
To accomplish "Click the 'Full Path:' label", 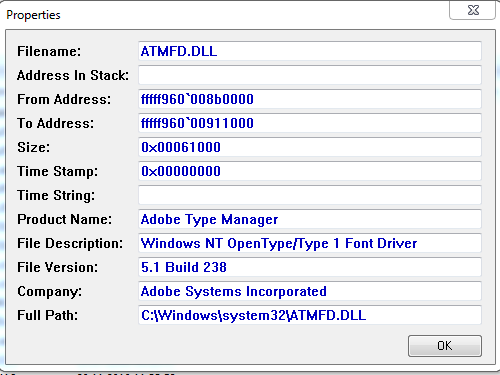I will (48, 315).
